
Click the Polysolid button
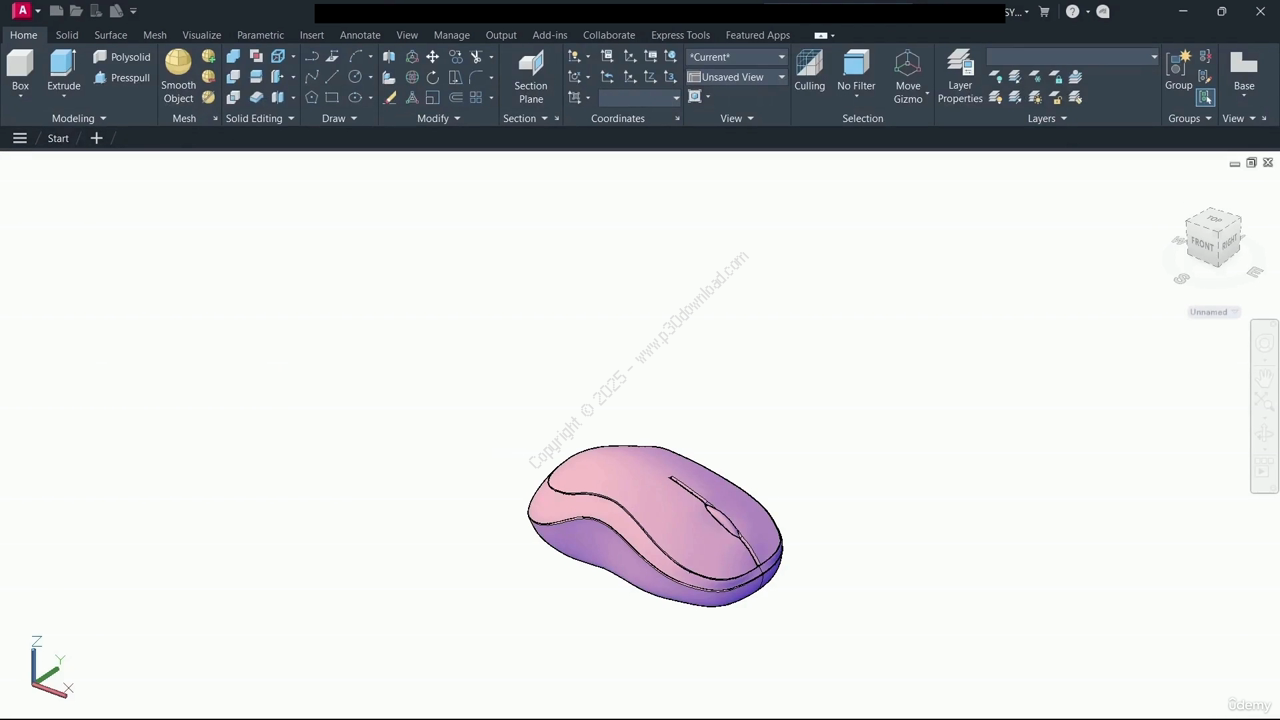[122, 57]
